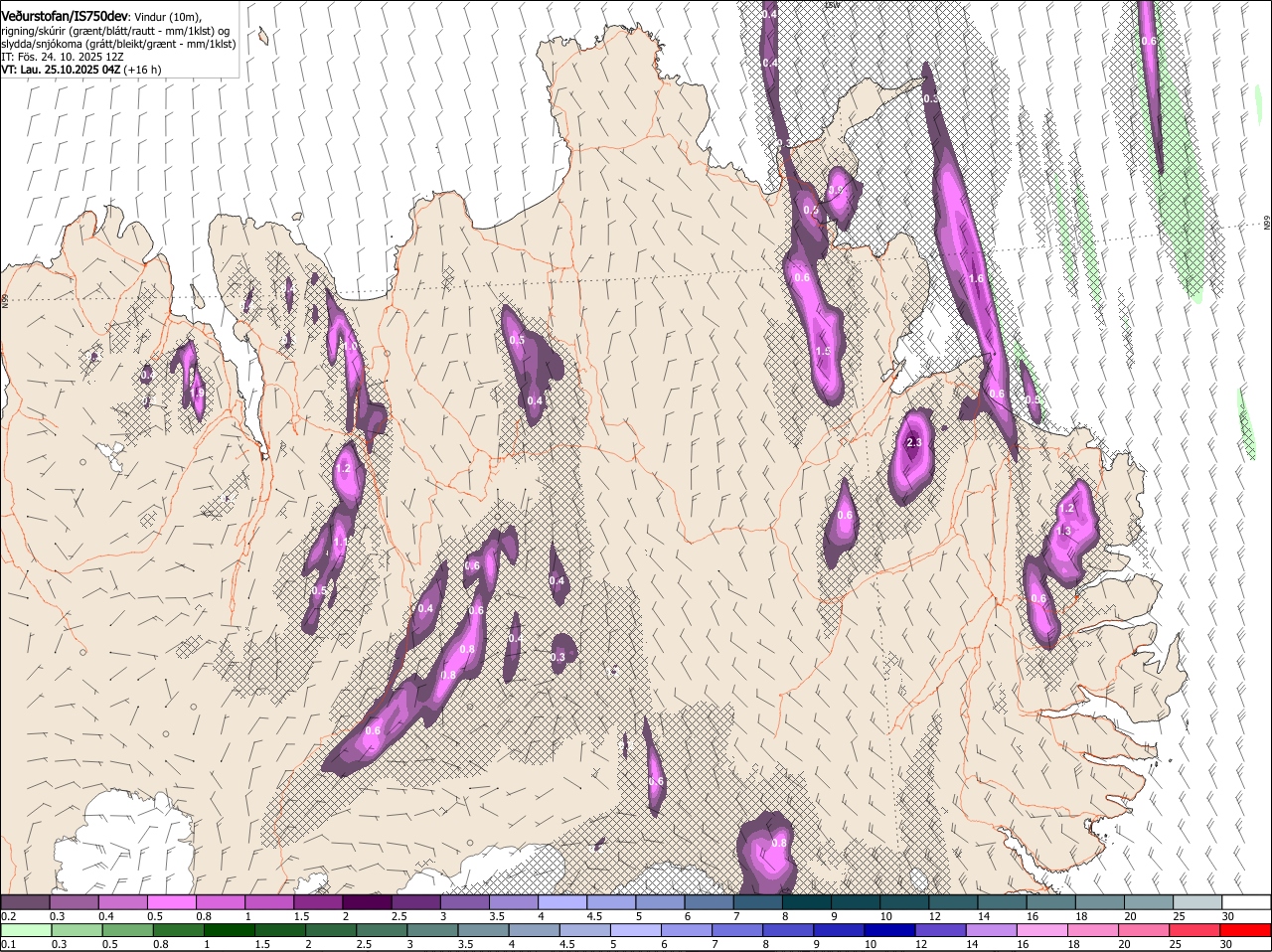The width and height of the screenshot is (1272, 952).
Task: Pick the purple-scale swatch between 0.5 and 0.8
Action: pyautogui.click(x=171, y=901)
